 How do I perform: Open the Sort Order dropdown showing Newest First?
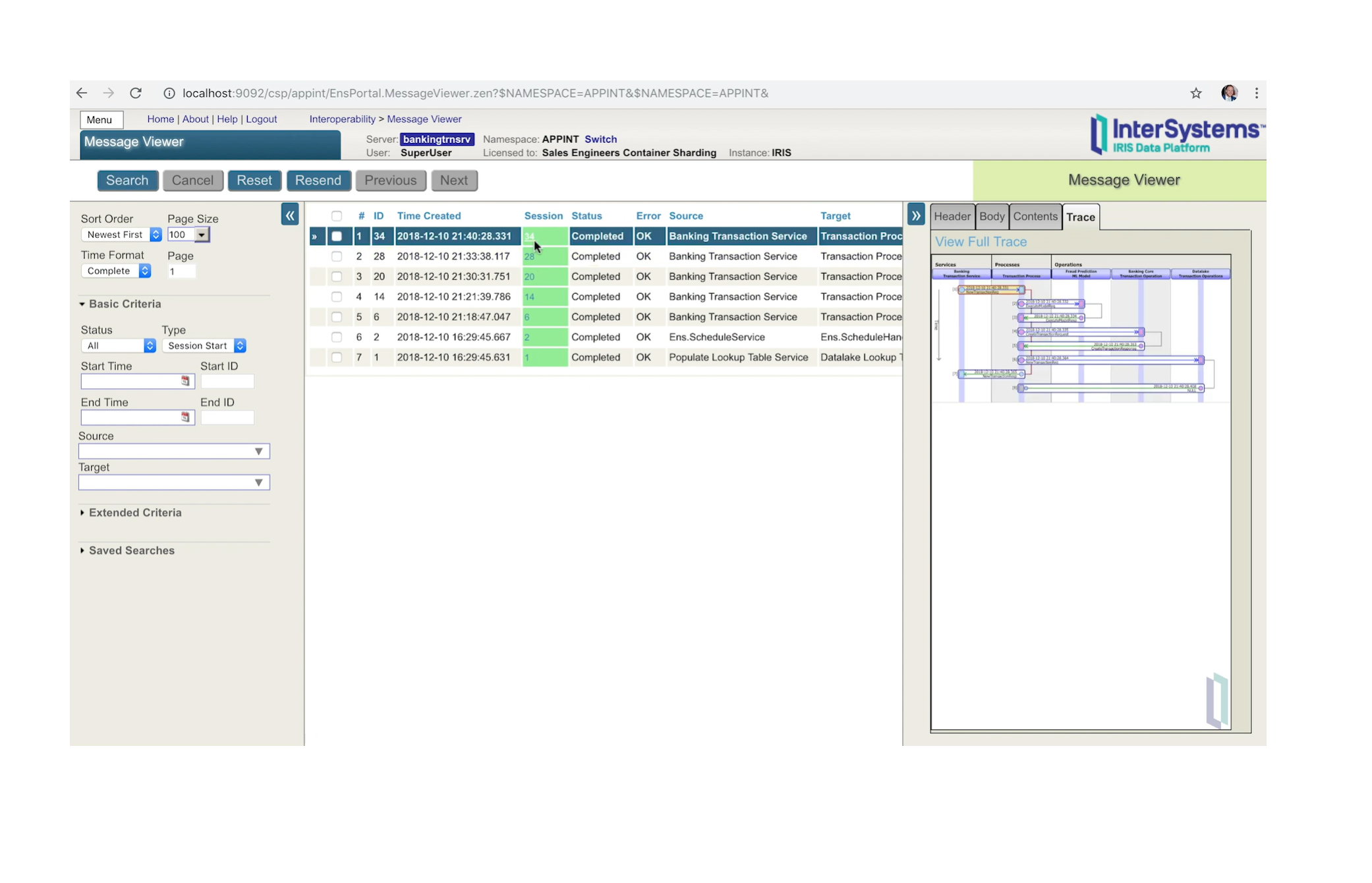click(121, 235)
